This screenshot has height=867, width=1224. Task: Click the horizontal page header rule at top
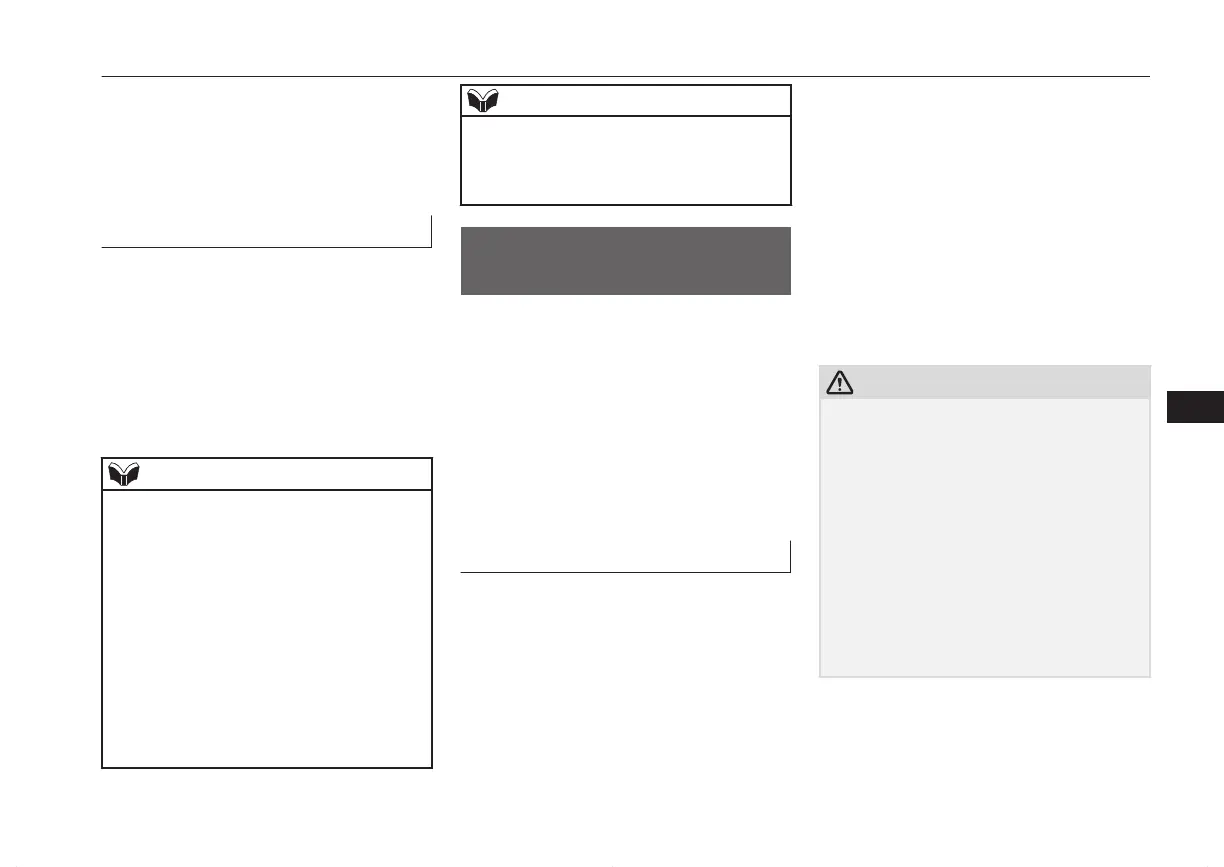(626, 76)
